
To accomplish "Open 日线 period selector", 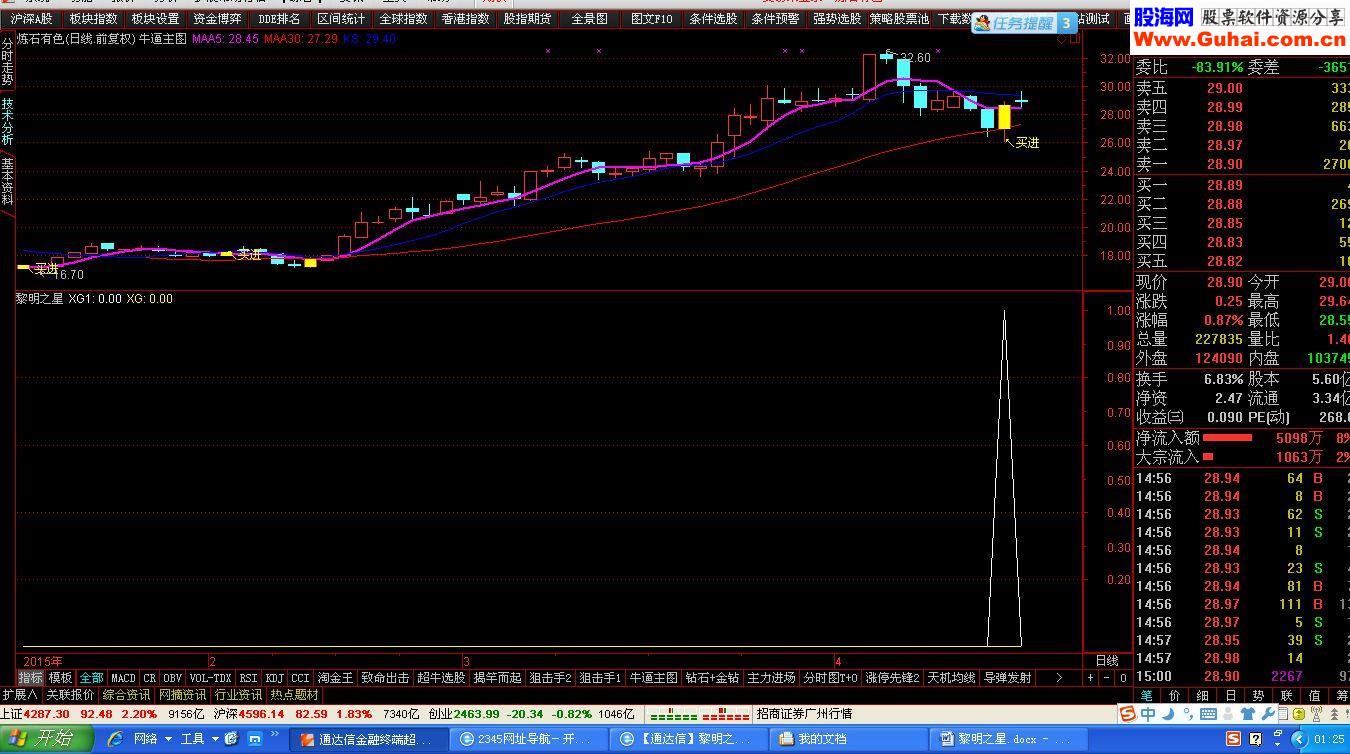I will pyautogui.click(x=1107, y=660).
